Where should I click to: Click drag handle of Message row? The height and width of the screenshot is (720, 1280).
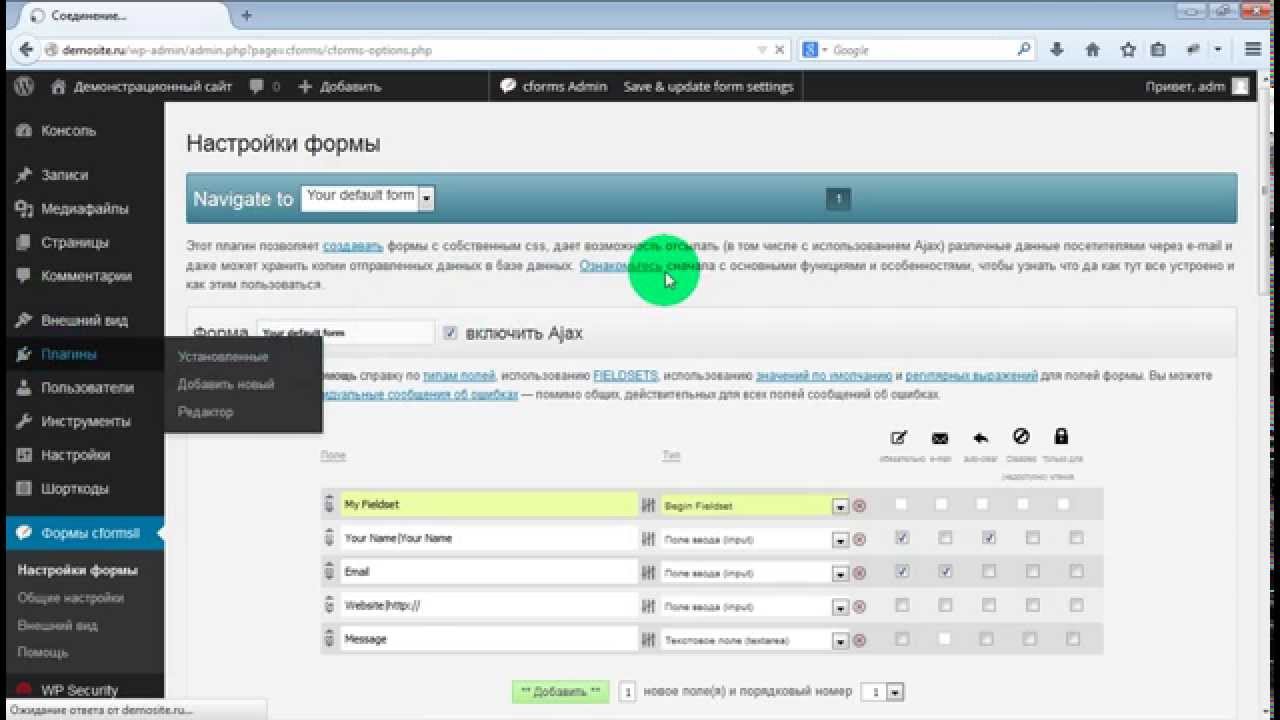[x=328, y=639]
